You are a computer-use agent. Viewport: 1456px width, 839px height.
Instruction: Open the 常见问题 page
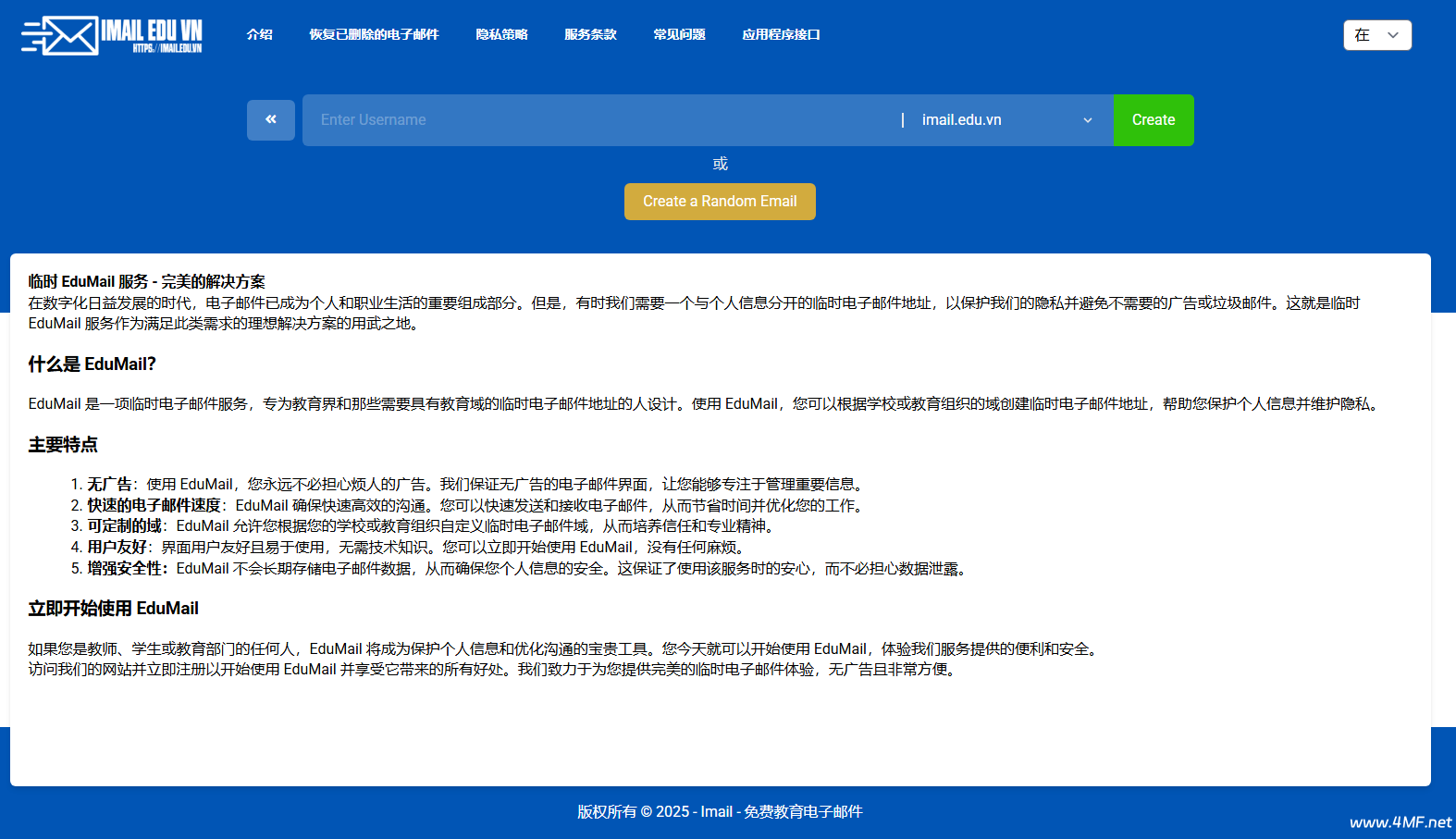[679, 34]
